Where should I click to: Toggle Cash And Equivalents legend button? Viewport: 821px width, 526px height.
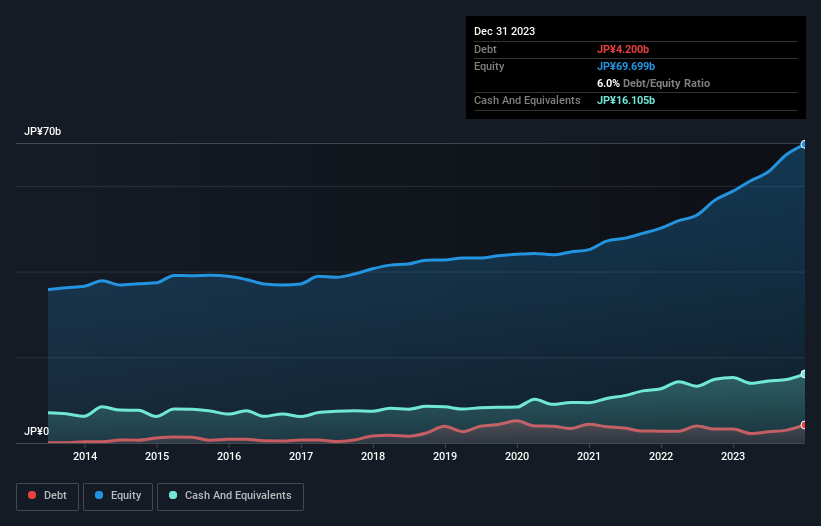(x=230, y=496)
